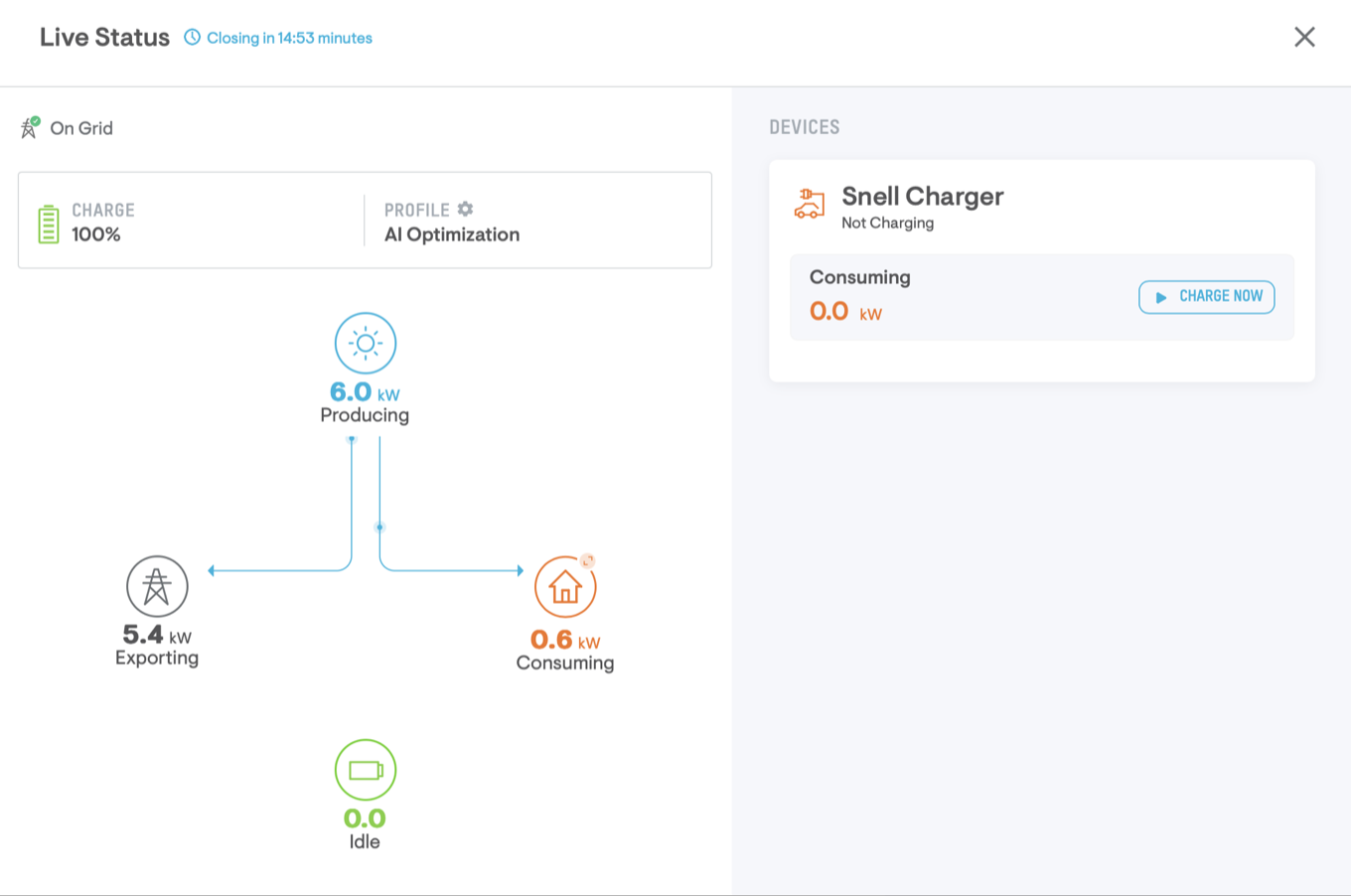Click the On Grid status icon

pyautogui.click(x=30, y=127)
